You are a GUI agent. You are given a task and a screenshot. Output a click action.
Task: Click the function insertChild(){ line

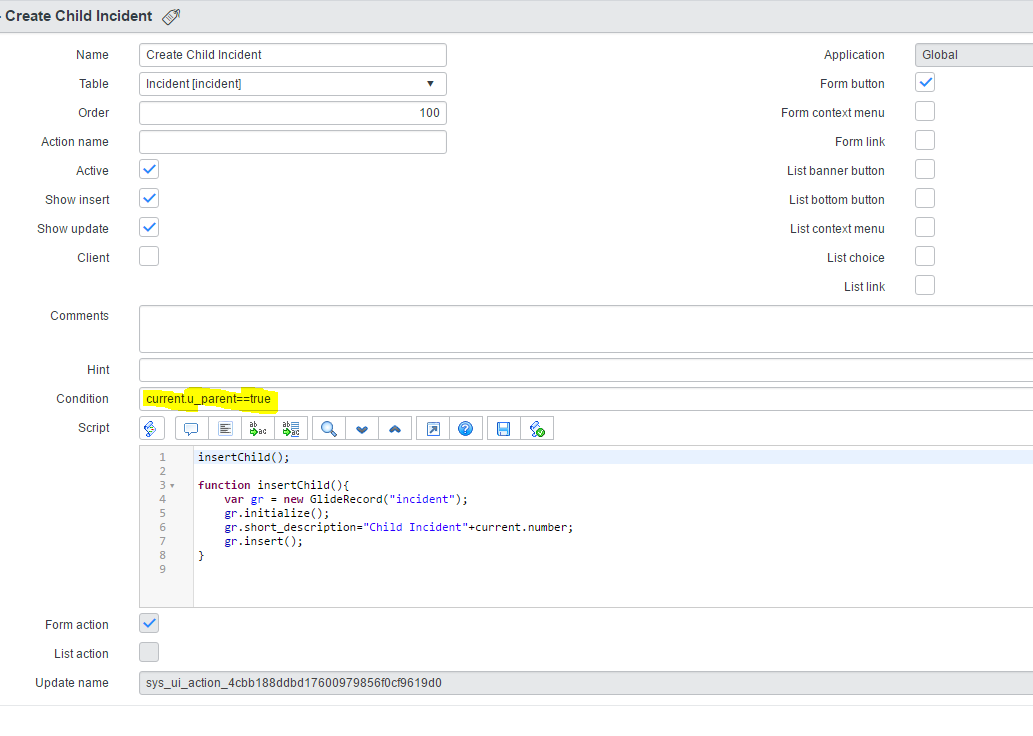pos(273,485)
